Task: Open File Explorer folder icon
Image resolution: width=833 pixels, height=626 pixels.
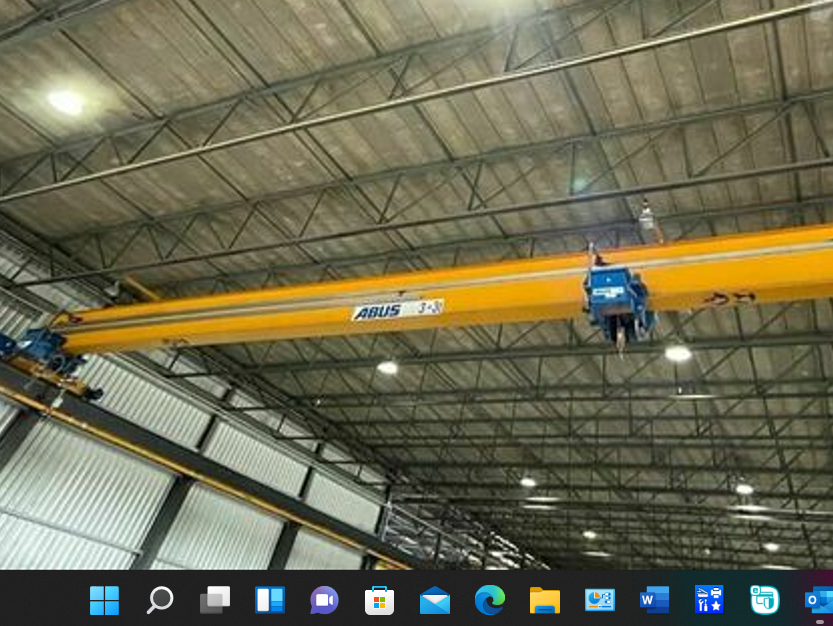Action: 545,600
